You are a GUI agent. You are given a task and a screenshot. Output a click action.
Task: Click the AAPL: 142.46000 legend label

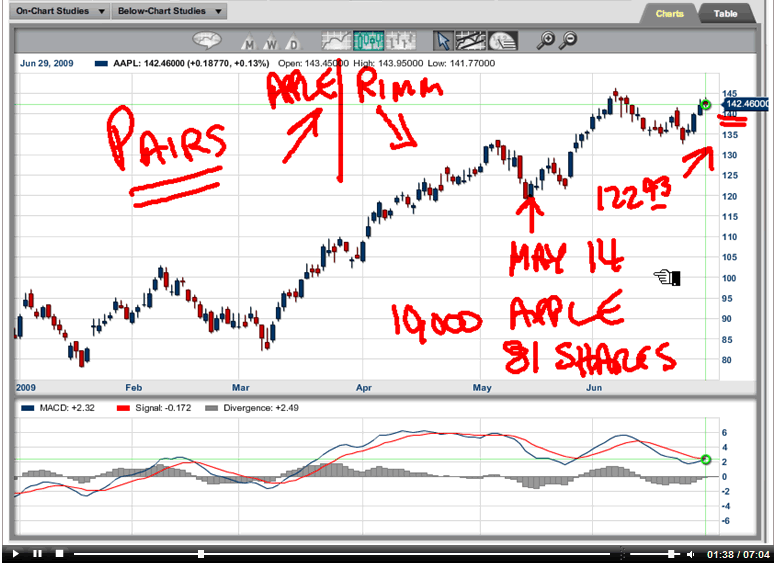coord(191,63)
